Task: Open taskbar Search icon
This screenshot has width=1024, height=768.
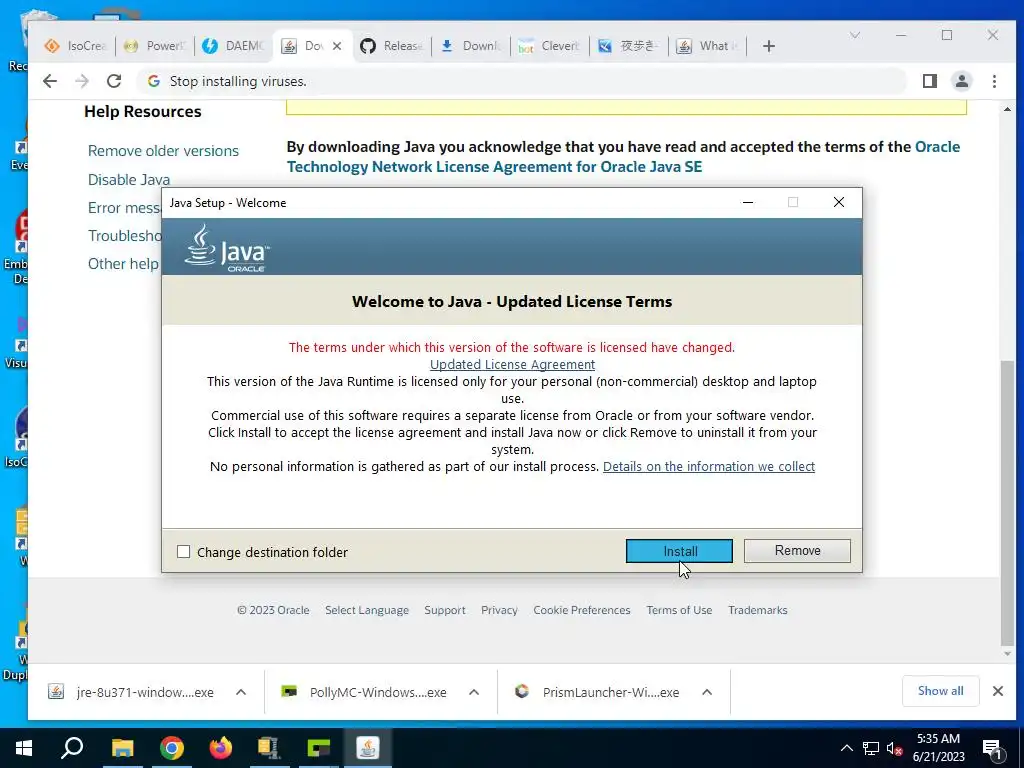Action: pos(72,748)
